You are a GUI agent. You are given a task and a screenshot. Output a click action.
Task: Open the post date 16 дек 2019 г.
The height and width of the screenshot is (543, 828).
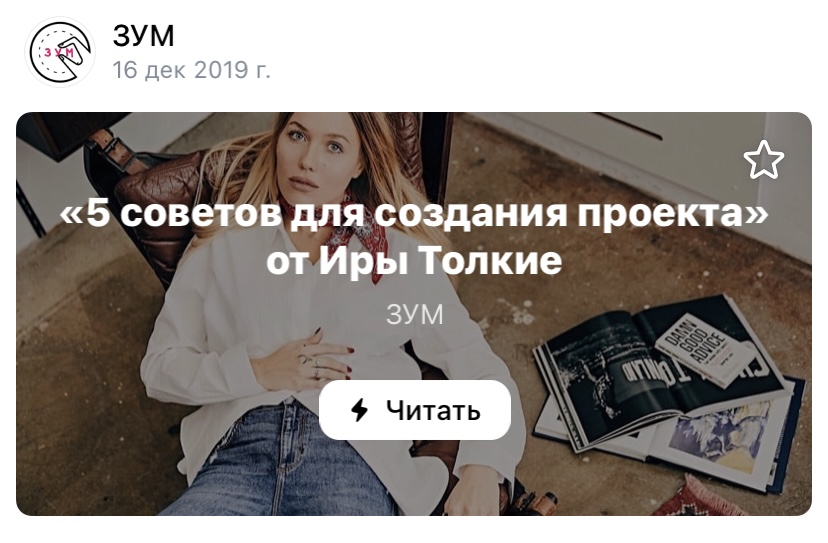click(x=191, y=69)
